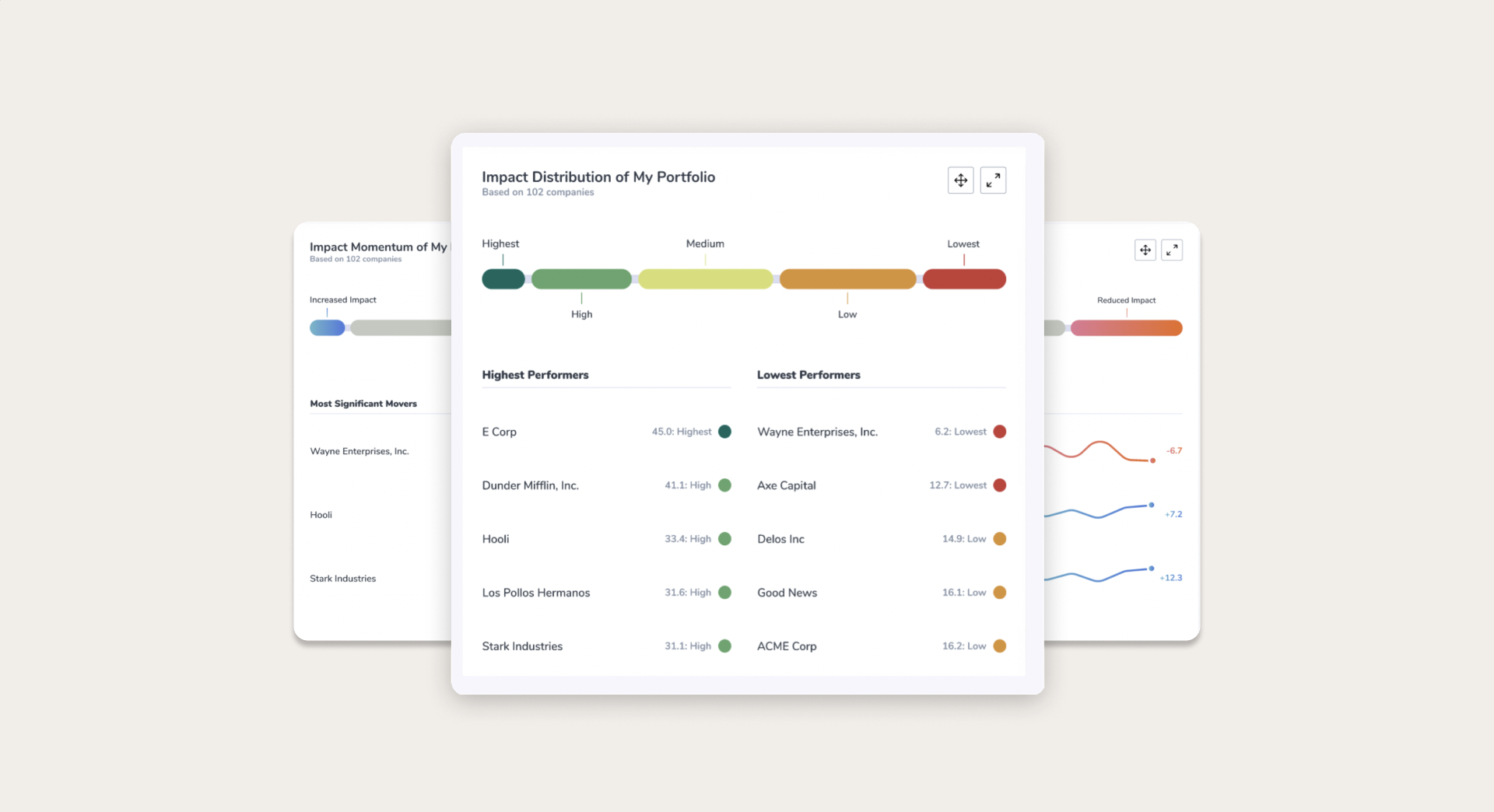1494x812 pixels.
Task: Select the orange Low distribution segment
Action: 847,278
